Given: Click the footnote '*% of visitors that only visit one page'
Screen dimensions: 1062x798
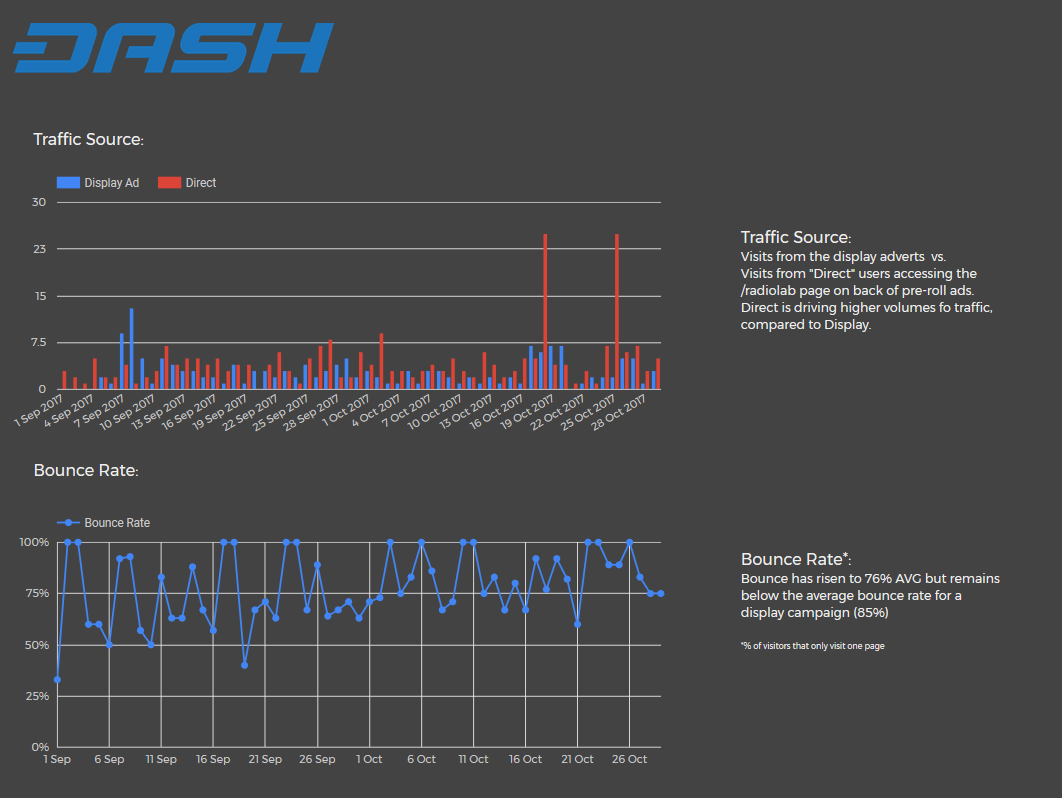Looking at the screenshot, I should [x=812, y=646].
